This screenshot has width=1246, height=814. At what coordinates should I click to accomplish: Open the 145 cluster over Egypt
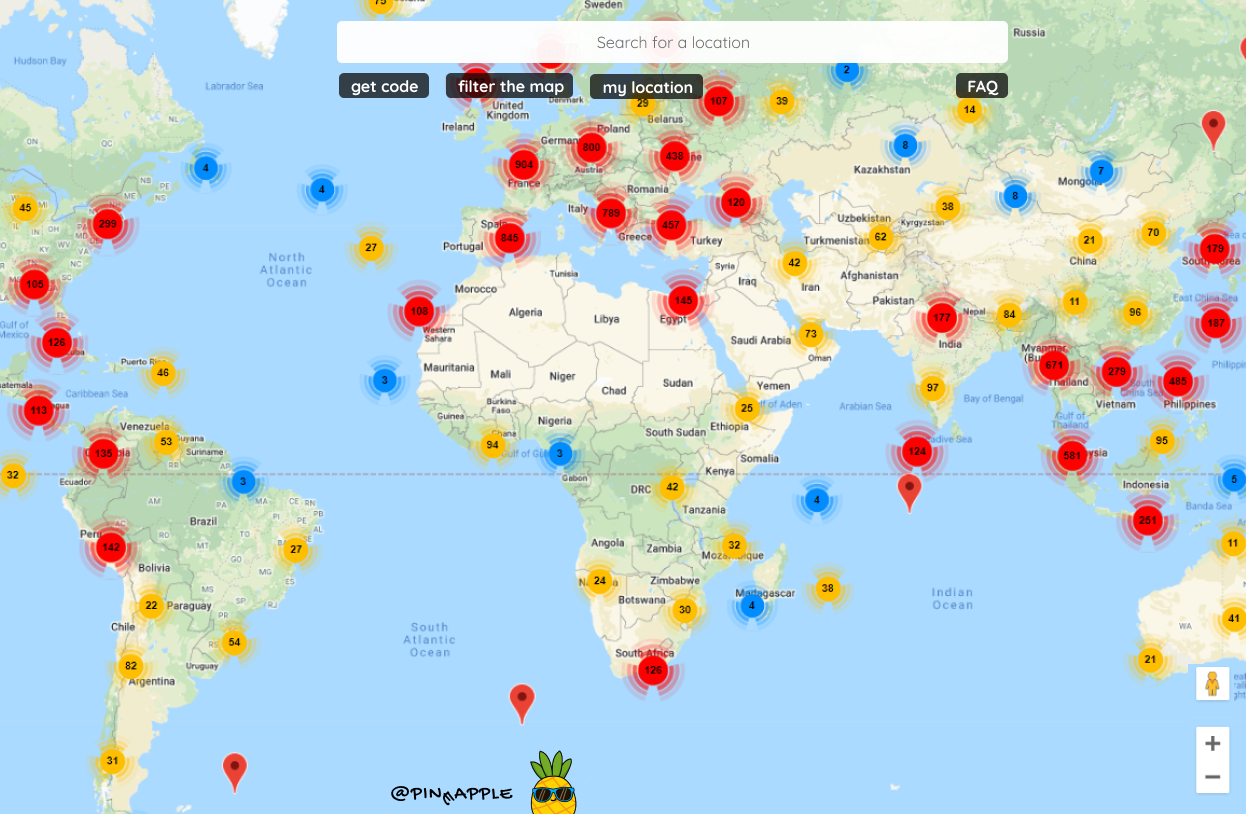point(683,300)
